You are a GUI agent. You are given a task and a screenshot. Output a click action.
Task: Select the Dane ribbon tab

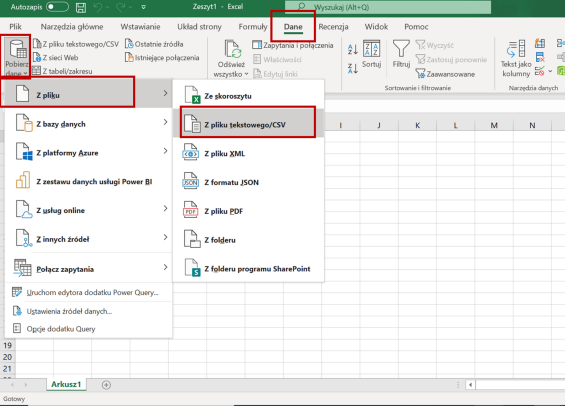coord(293,27)
